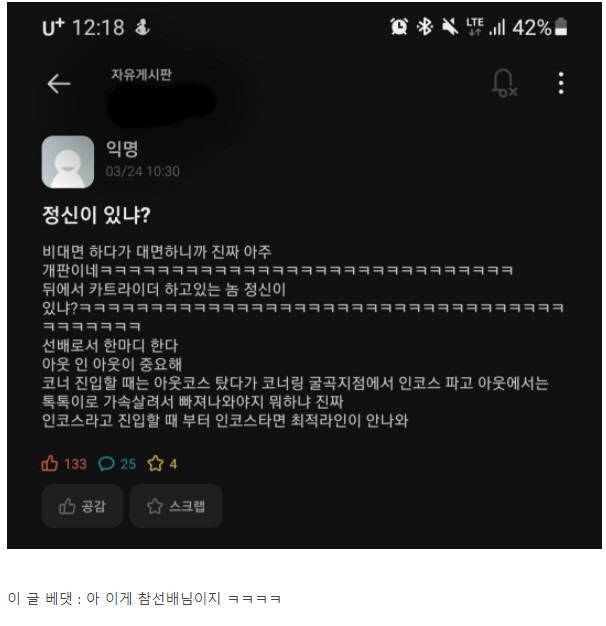The width and height of the screenshot is (606, 626).
Task: Click the red thumbs-up like count 133
Action: tap(64, 464)
